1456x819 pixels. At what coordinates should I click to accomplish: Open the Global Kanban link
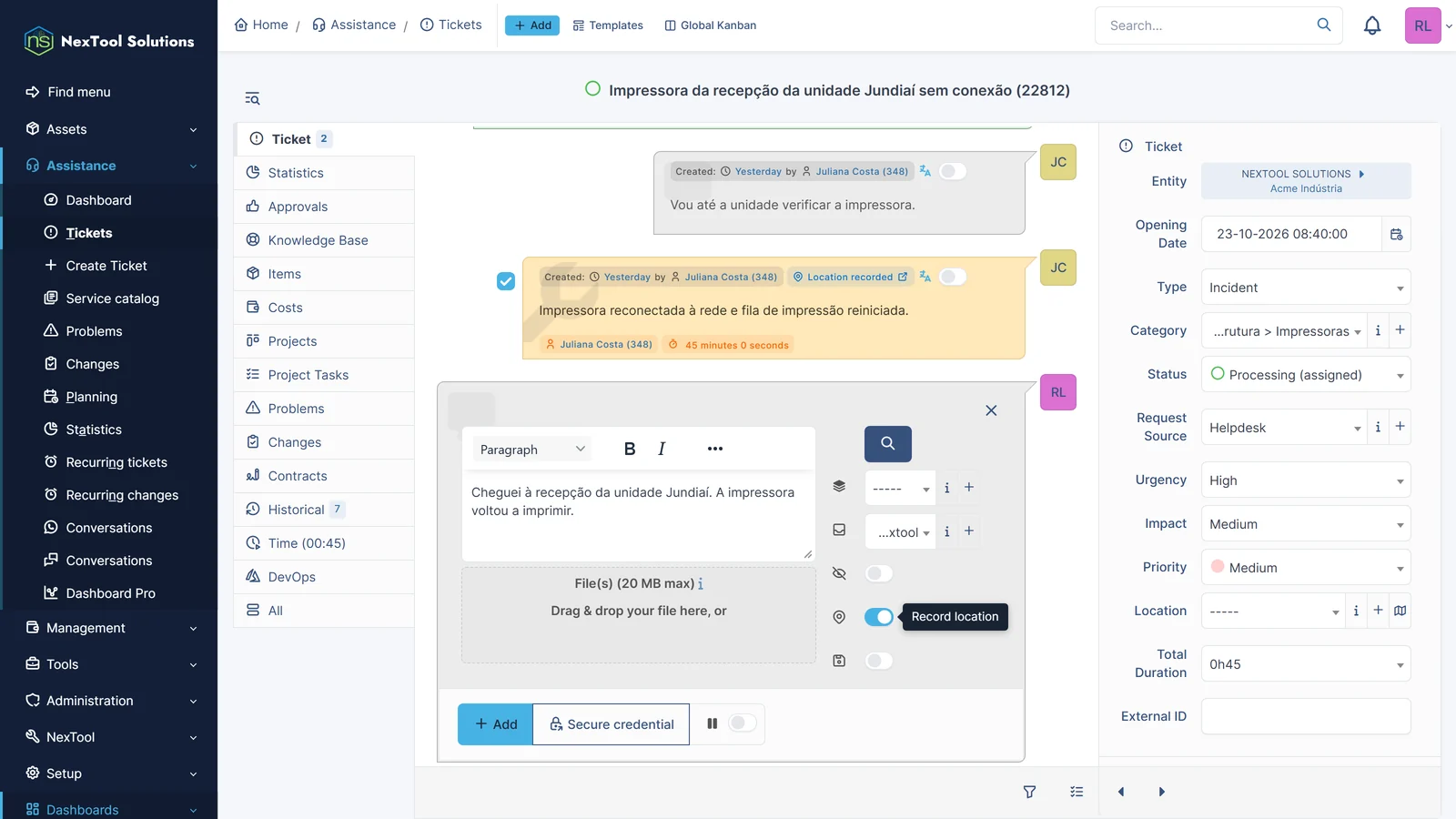pos(710,25)
